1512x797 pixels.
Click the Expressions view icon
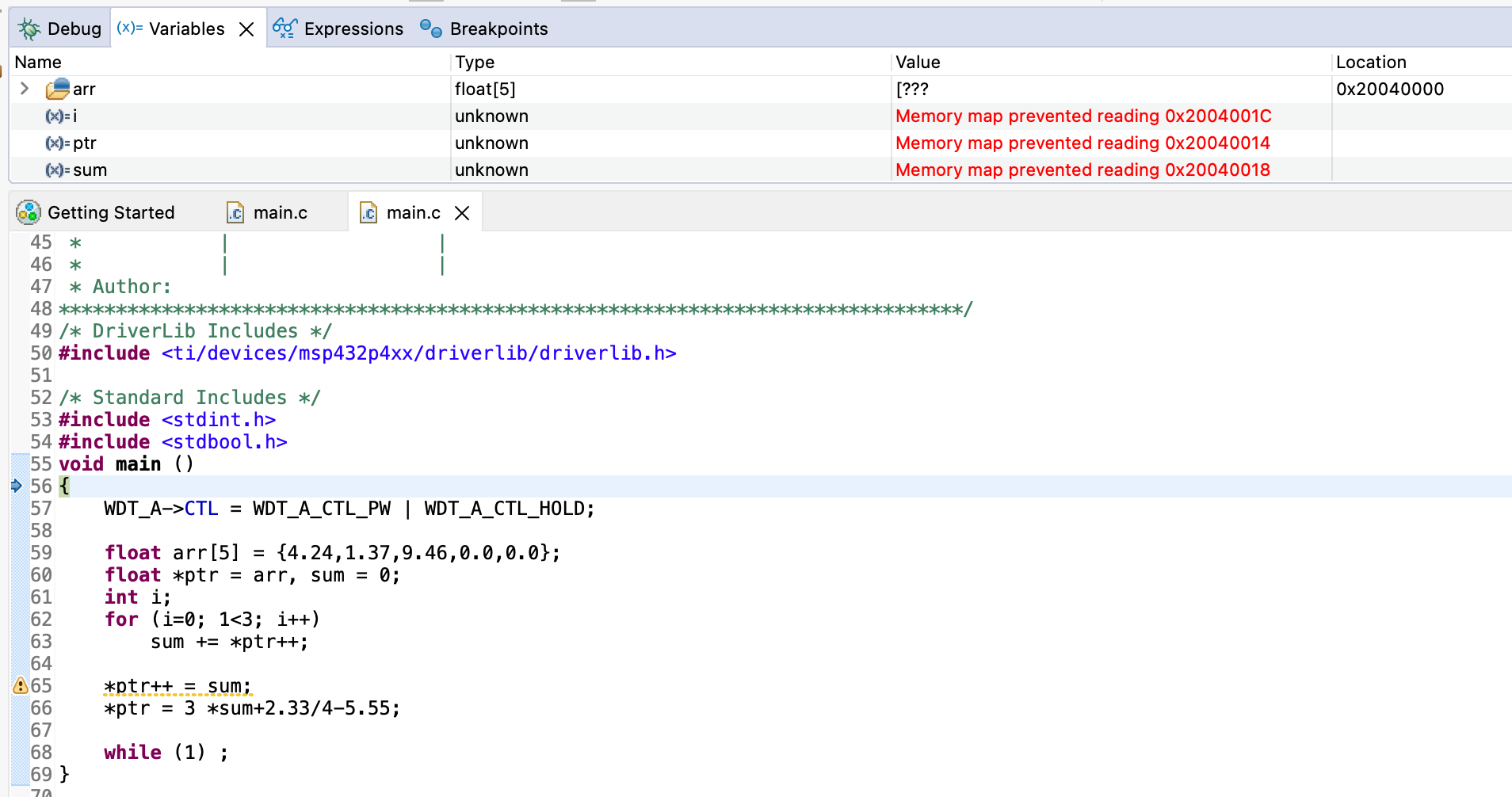coord(284,28)
